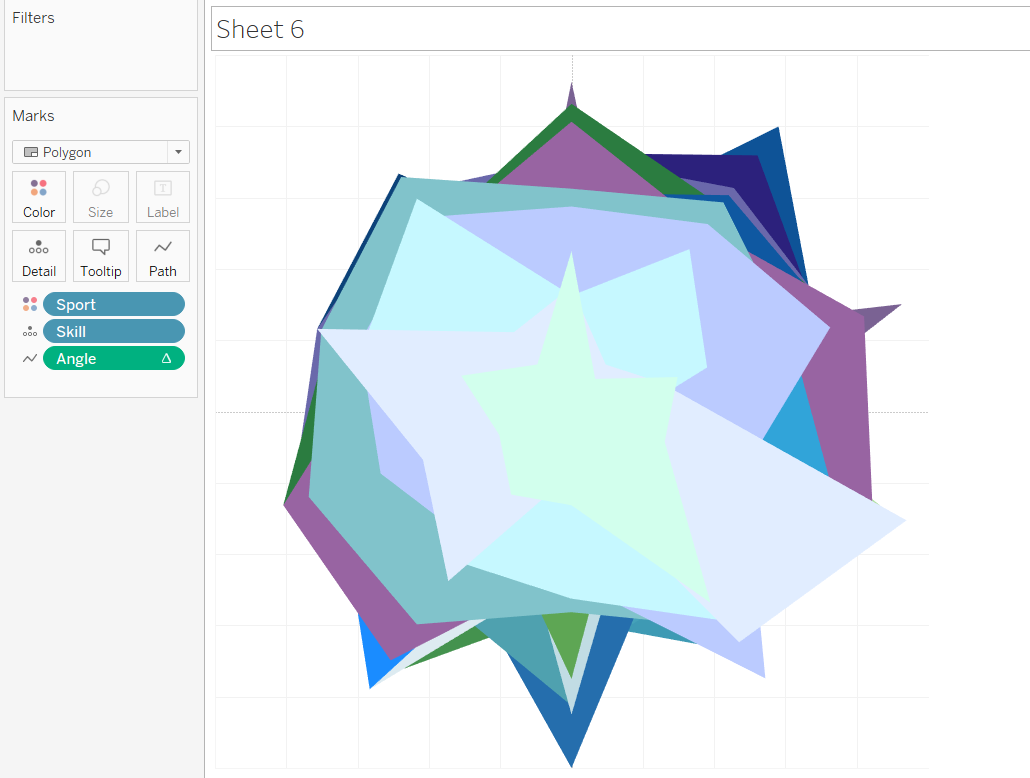Viewport: 1030px width, 778px height.
Task: Select the polygon mark type icon
Action: click(31, 152)
